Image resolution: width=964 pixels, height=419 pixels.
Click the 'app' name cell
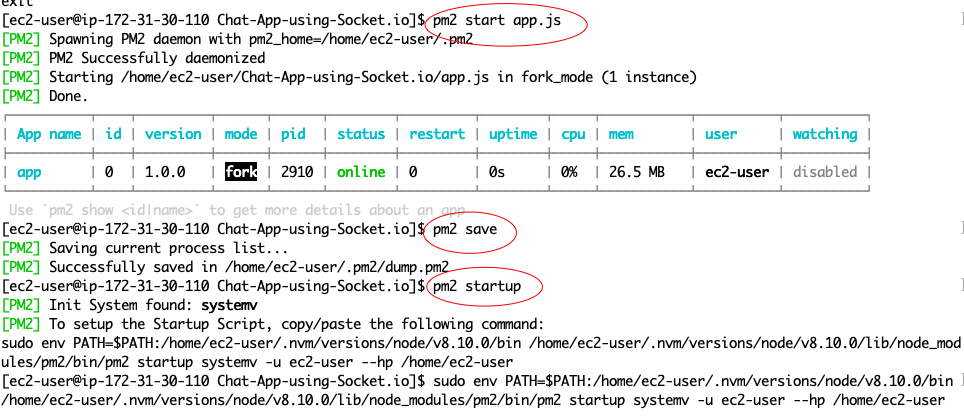click(30, 172)
